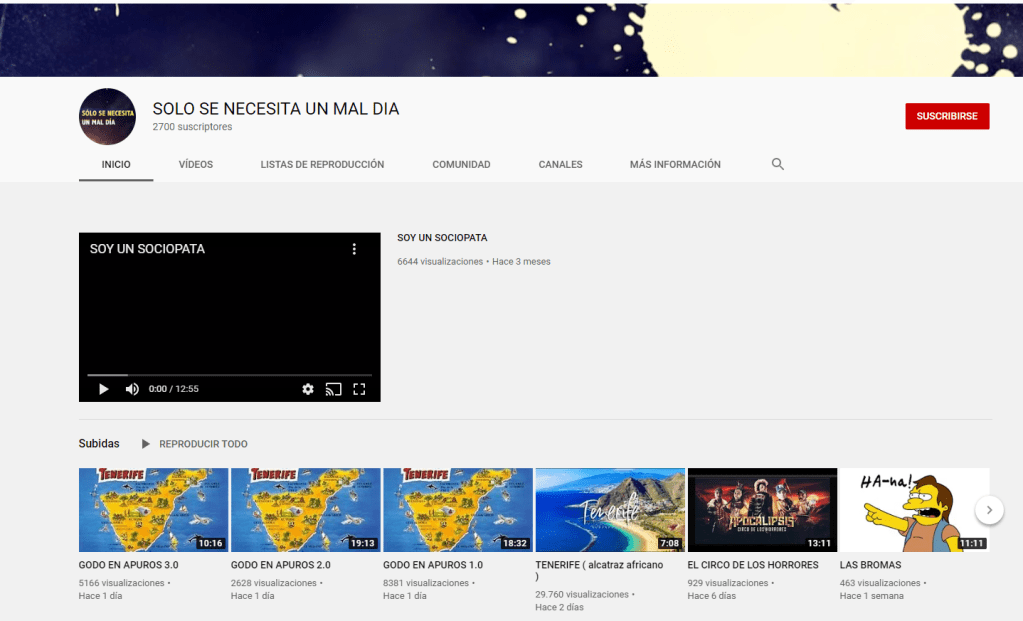1023x621 pixels.
Task: Seek on the video progress bar
Action: pos(230,375)
